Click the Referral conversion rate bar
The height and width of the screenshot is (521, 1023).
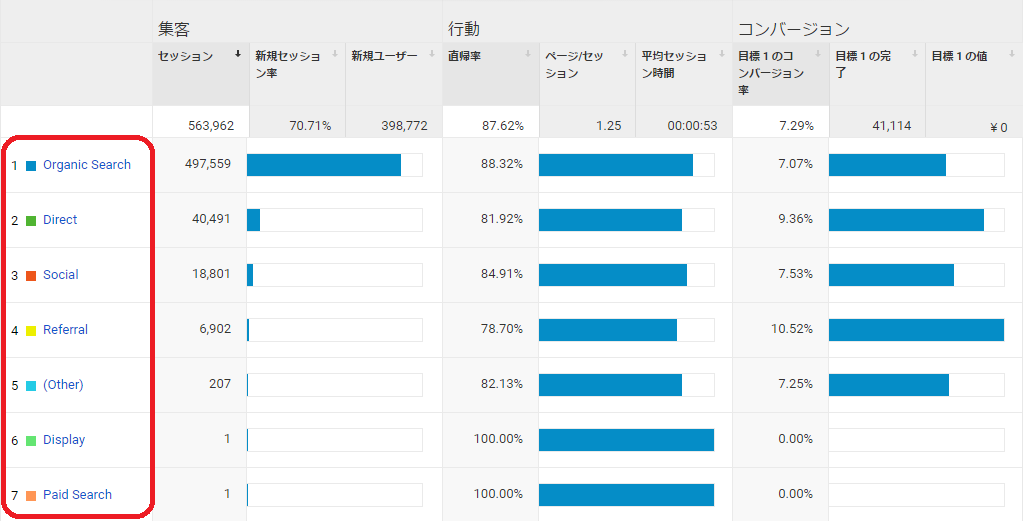click(916, 330)
